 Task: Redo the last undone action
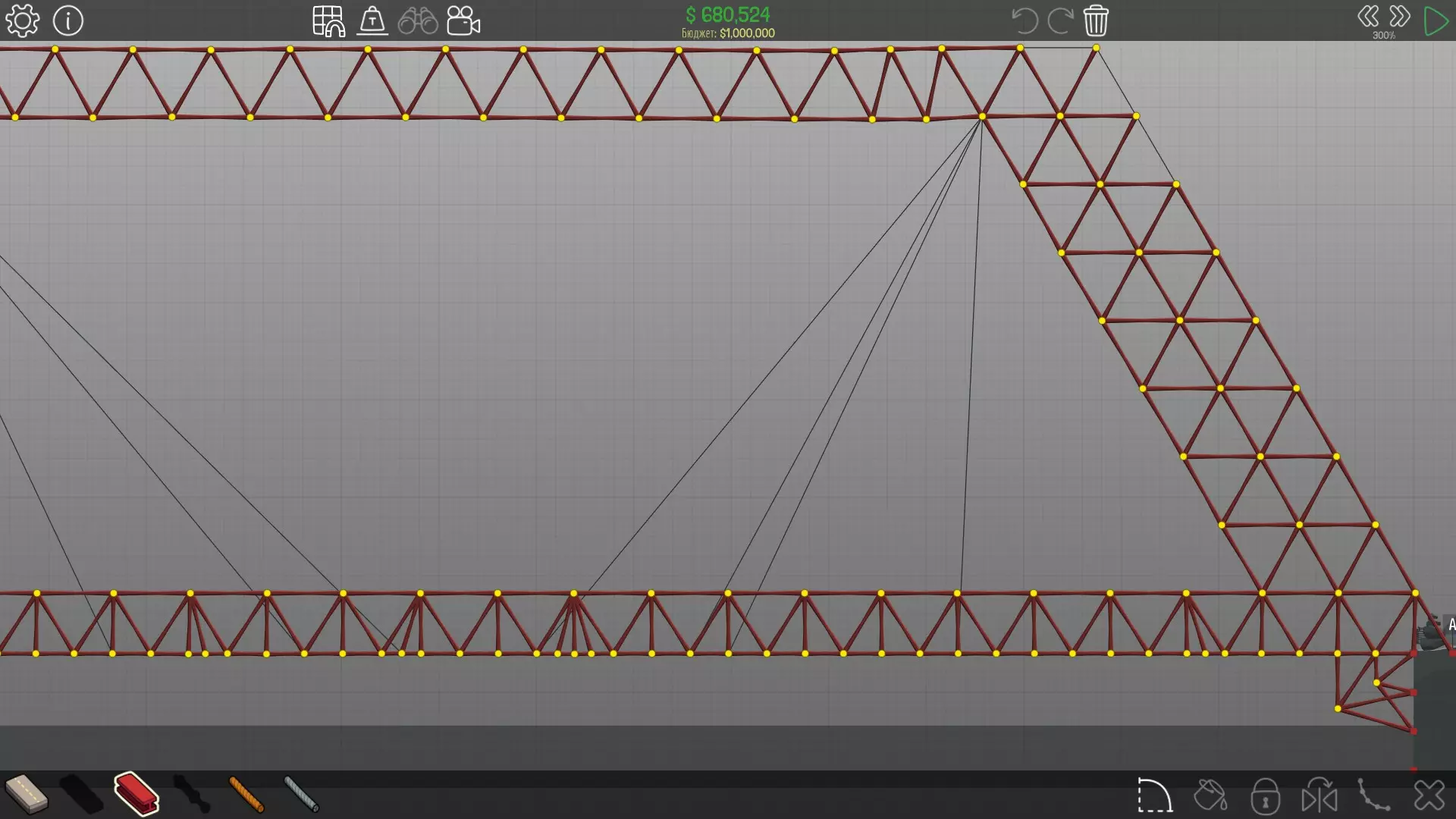coord(1060,20)
